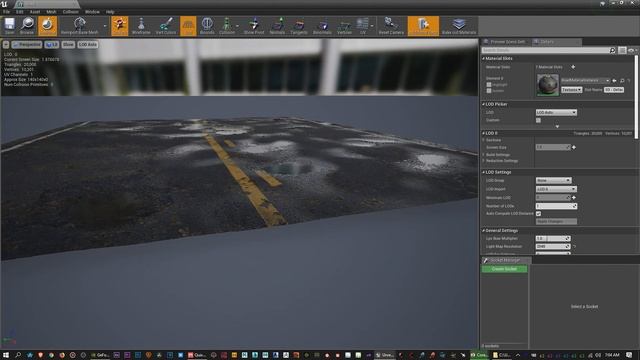The height and width of the screenshot is (360, 640).
Task: Toggle the Grid toolbar icon
Action: (188, 26)
